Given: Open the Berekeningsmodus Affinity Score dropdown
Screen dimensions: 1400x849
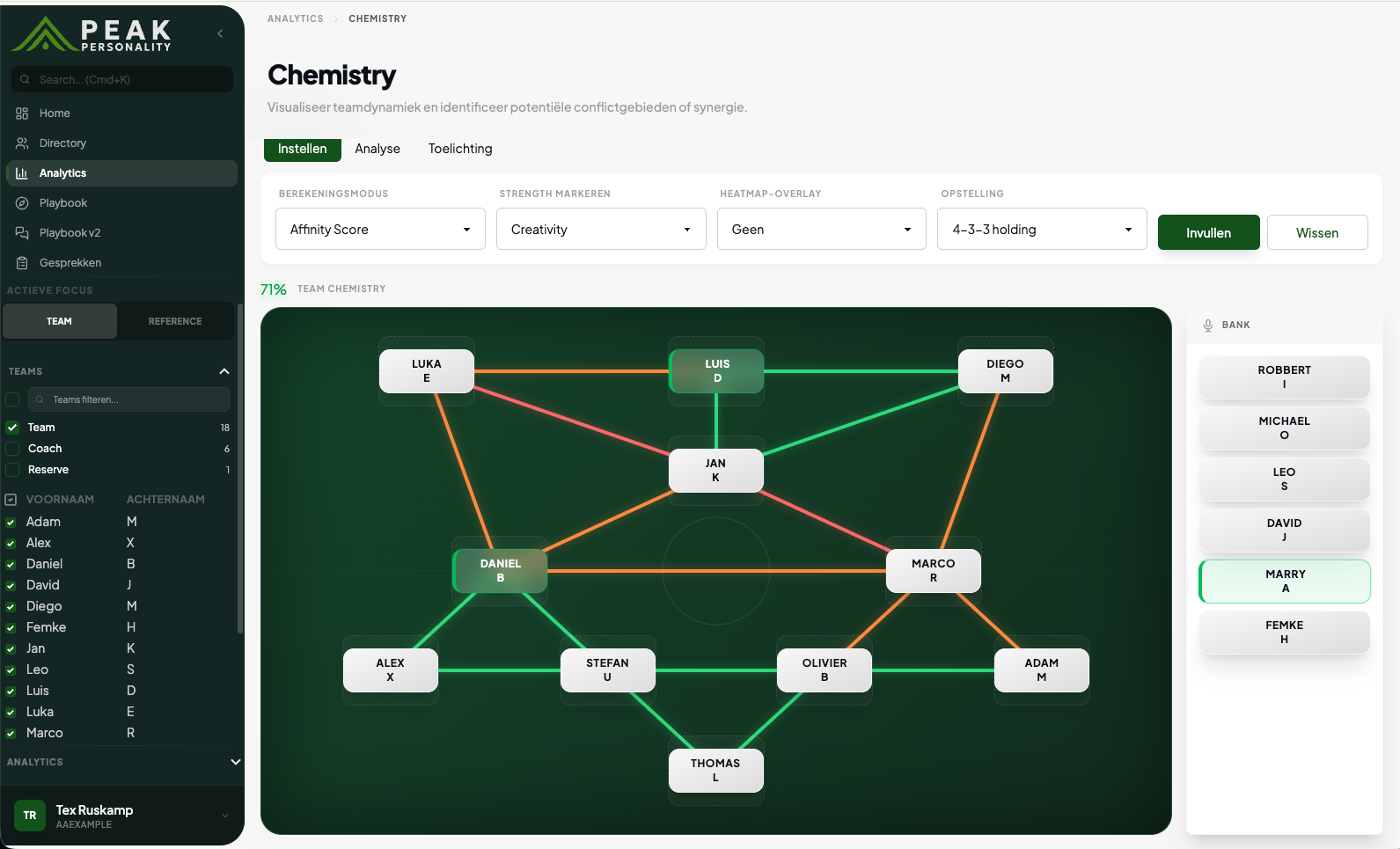Looking at the screenshot, I should (x=380, y=229).
